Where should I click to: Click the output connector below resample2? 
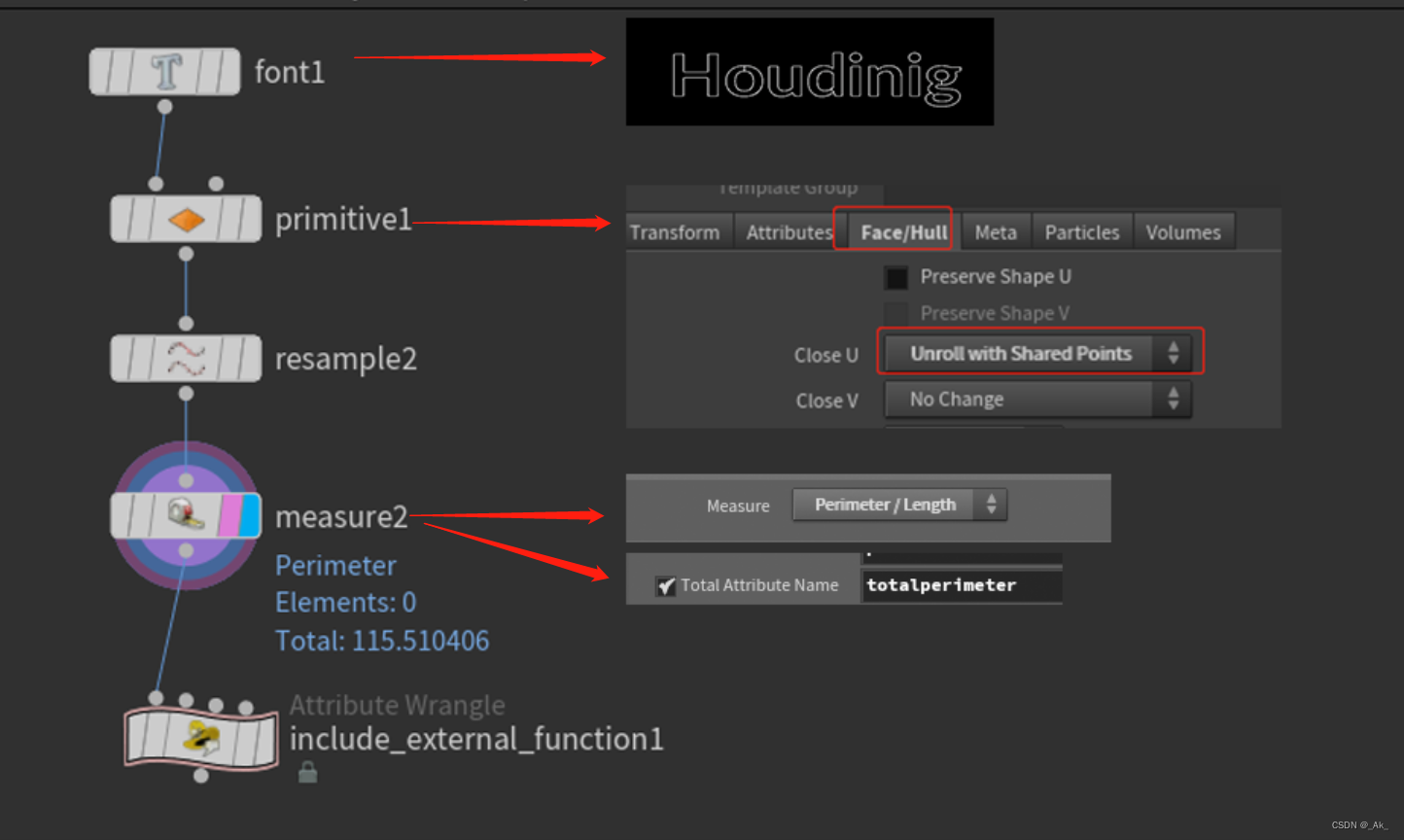[x=186, y=392]
